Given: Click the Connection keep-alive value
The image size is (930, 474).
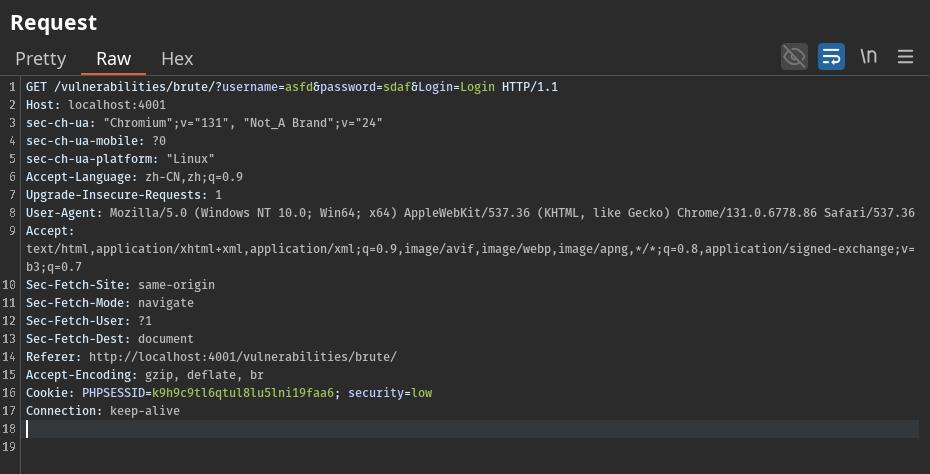Looking at the screenshot, I should click(x=145, y=411).
